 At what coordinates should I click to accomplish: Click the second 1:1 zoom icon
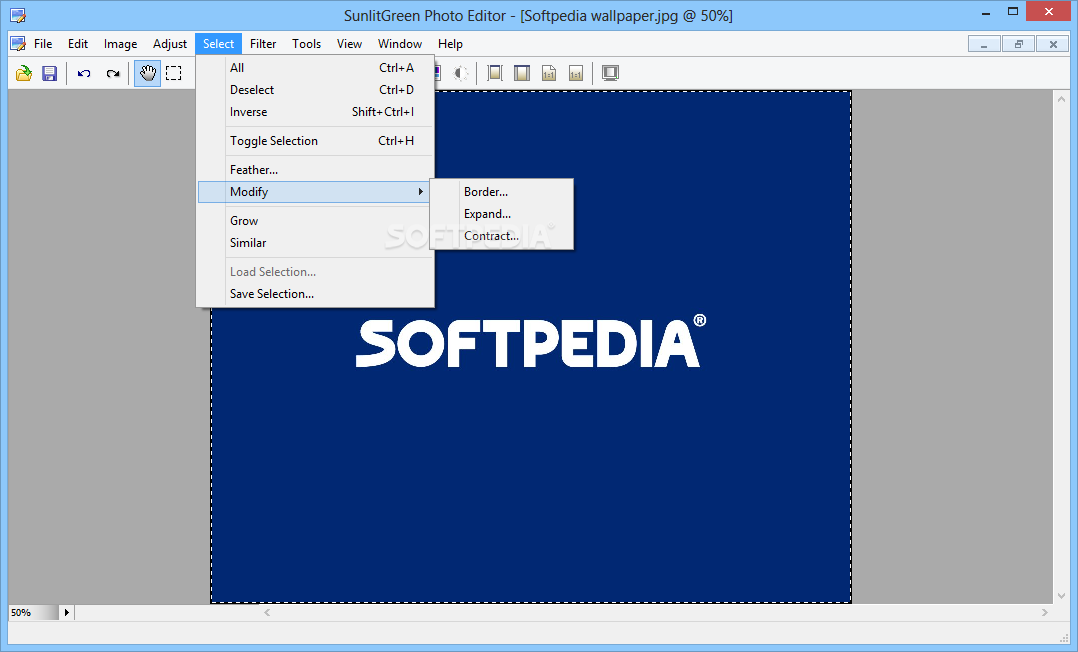pos(576,73)
